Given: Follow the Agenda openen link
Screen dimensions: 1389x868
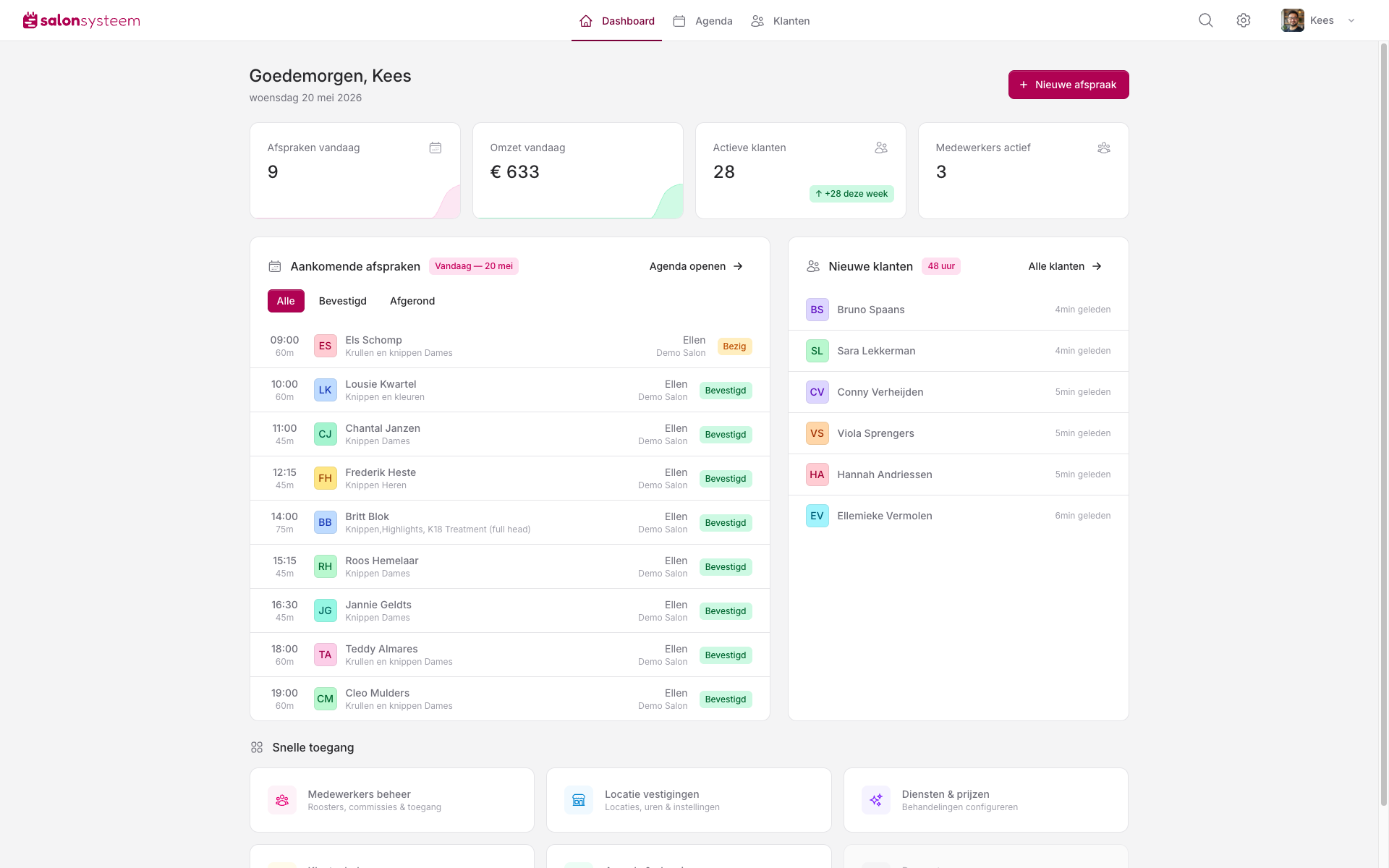Looking at the screenshot, I should [x=697, y=266].
